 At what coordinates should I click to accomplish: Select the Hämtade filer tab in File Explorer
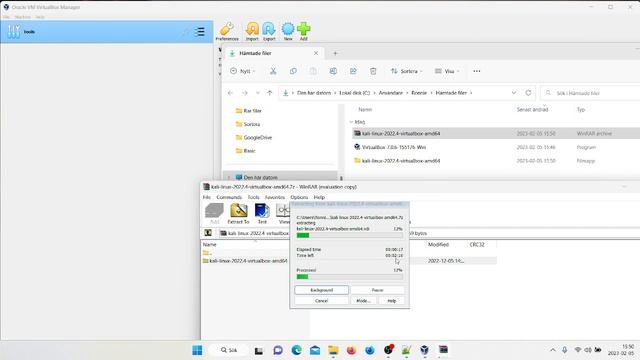[274, 53]
